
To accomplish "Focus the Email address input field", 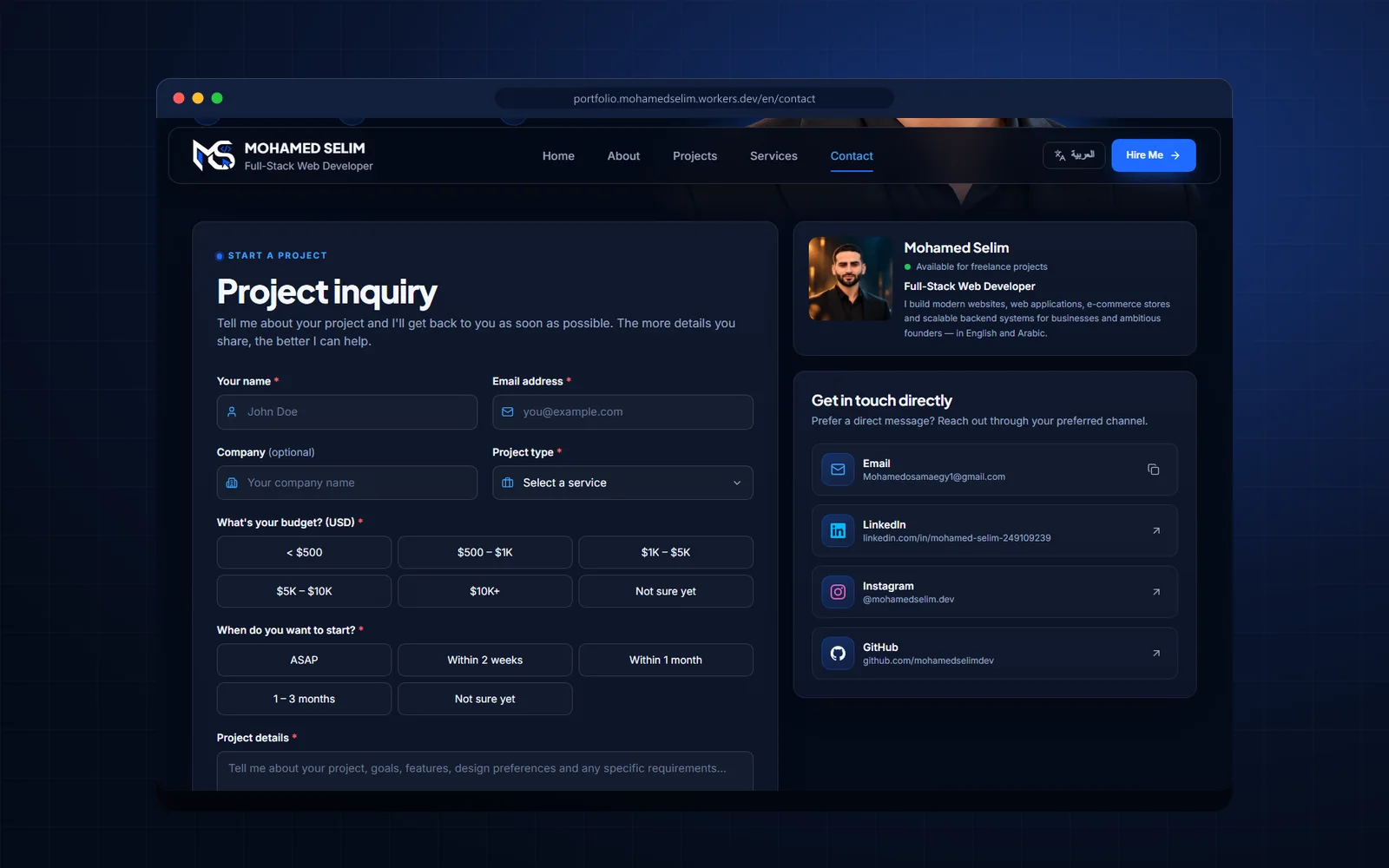I will pyautogui.click(x=622, y=412).
